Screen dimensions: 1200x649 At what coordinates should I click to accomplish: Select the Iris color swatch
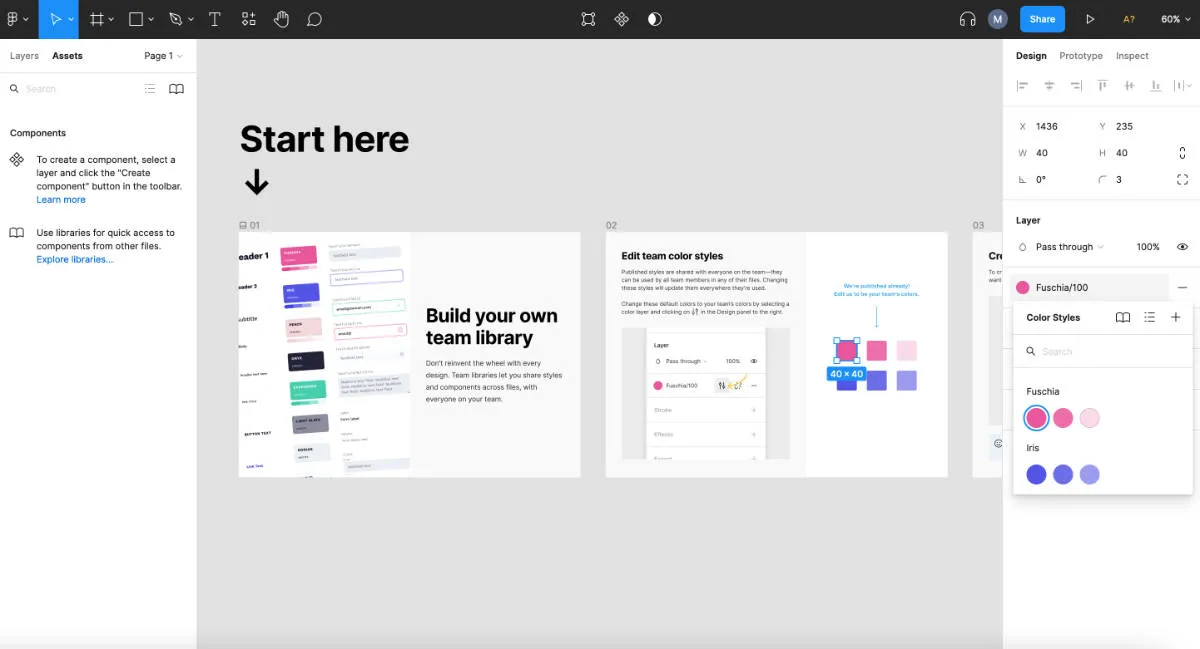[1037, 474]
